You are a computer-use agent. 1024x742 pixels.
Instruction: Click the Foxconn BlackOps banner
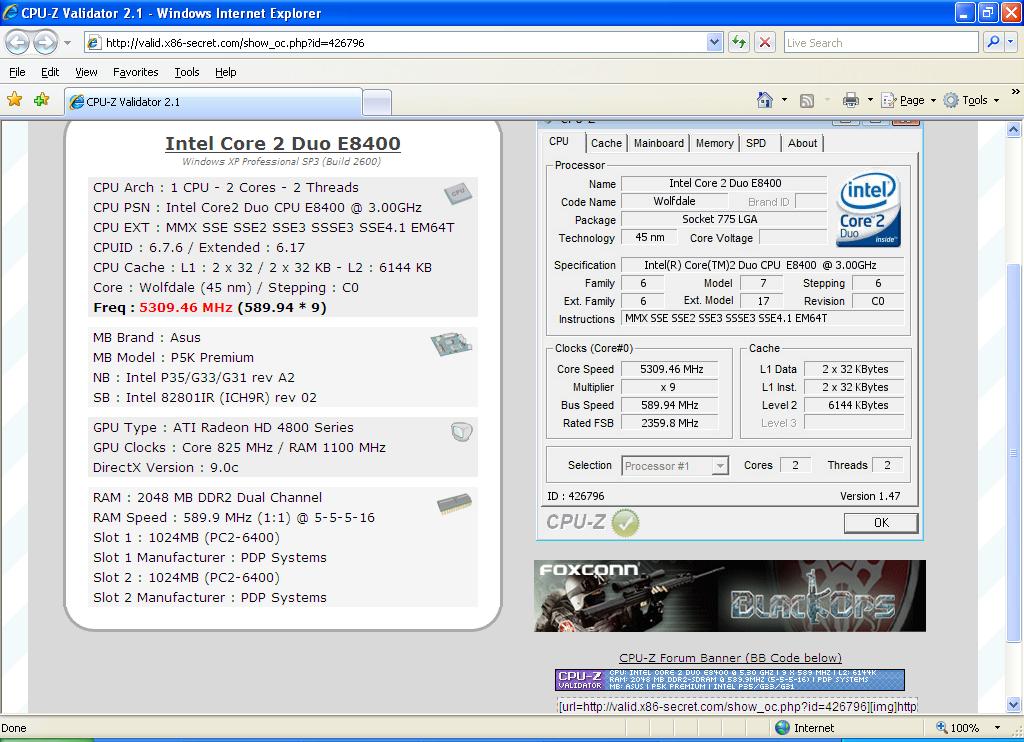pos(729,596)
